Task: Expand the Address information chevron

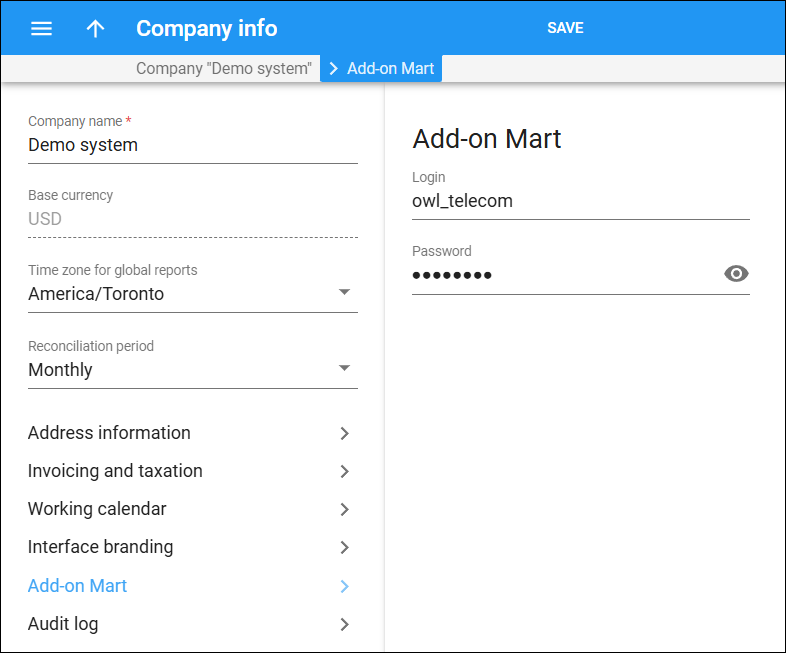Action: pos(344,433)
